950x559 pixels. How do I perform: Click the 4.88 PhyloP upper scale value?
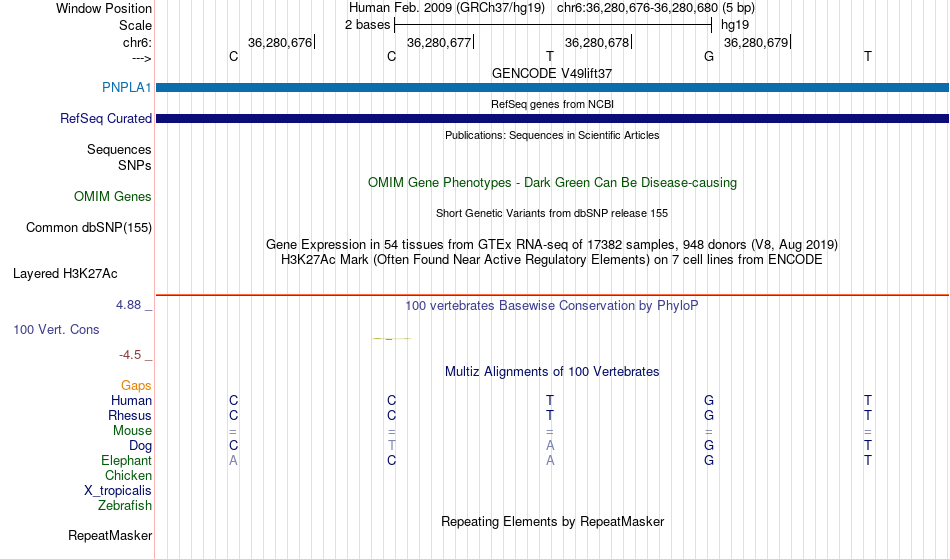point(128,305)
